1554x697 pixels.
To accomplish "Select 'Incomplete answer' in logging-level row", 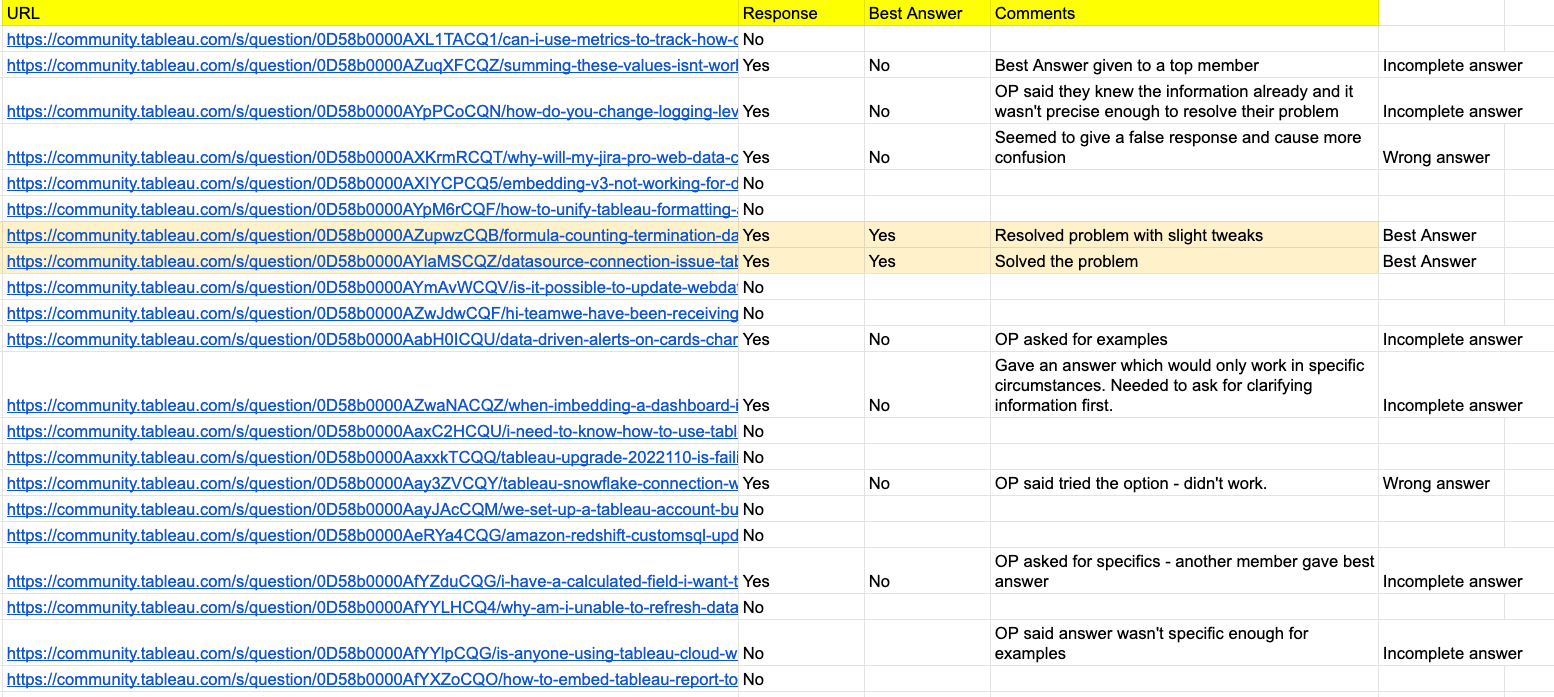I will [1452, 112].
